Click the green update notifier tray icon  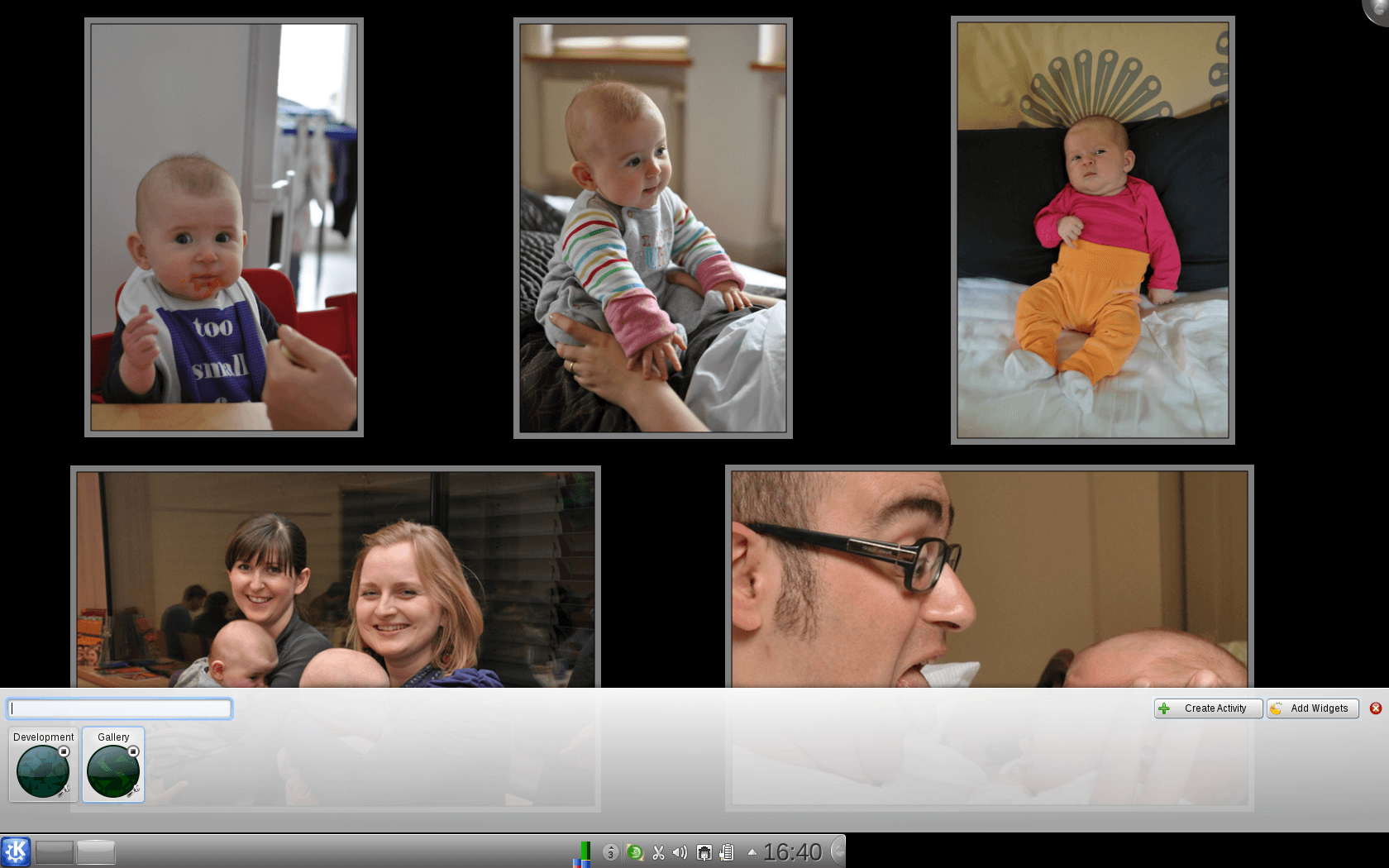pos(634,852)
